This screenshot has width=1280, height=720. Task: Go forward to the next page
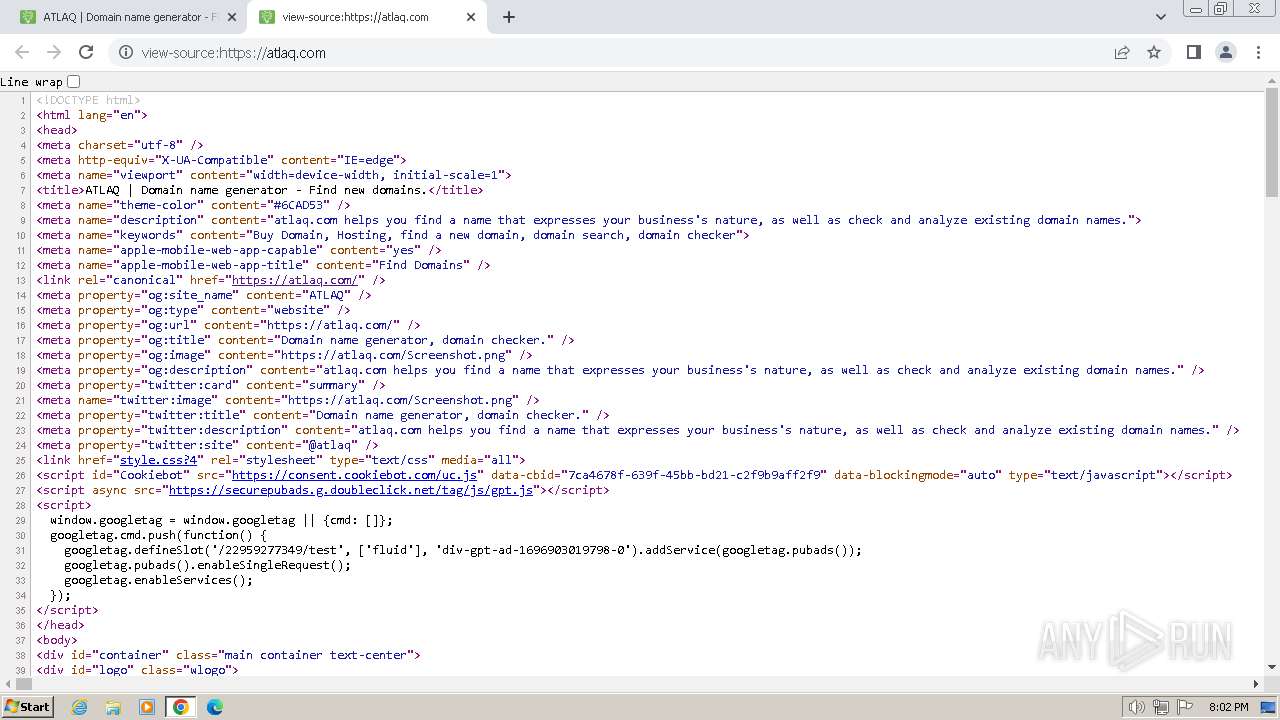54,52
